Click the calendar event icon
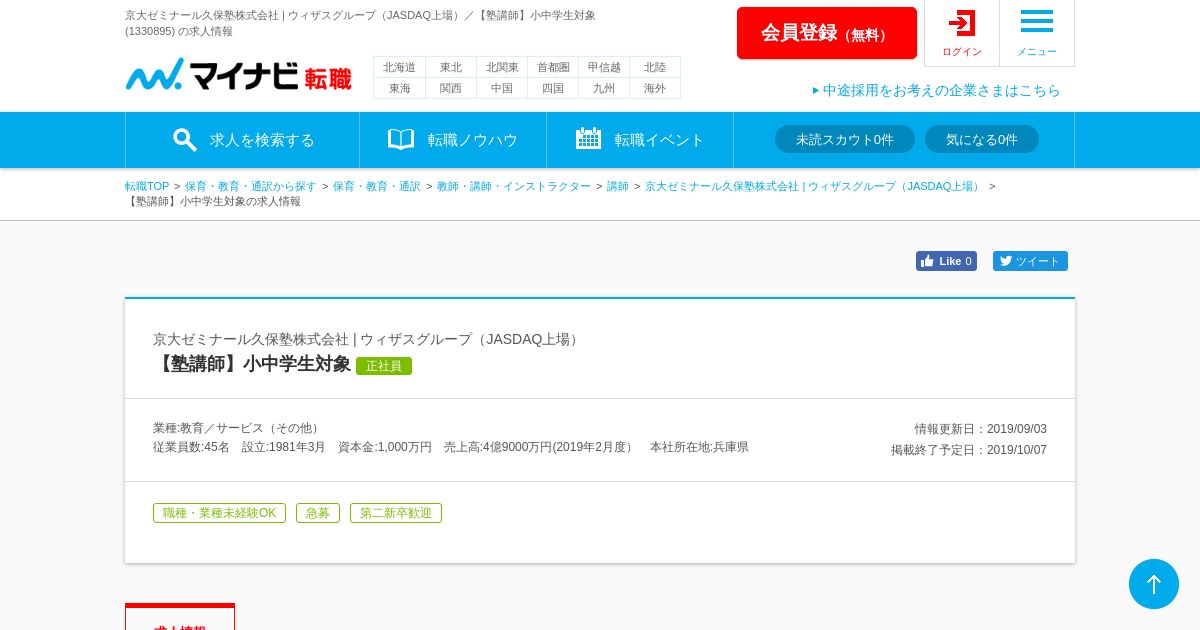Image resolution: width=1200 pixels, height=630 pixels. point(588,139)
